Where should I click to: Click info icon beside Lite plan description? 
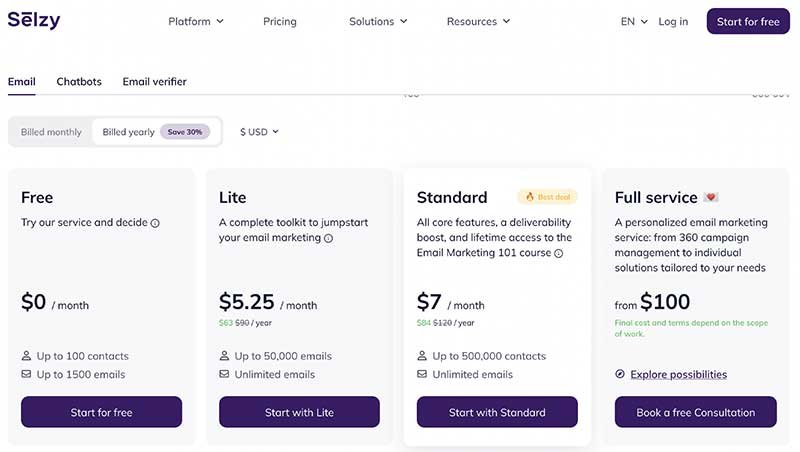tap(328, 239)
